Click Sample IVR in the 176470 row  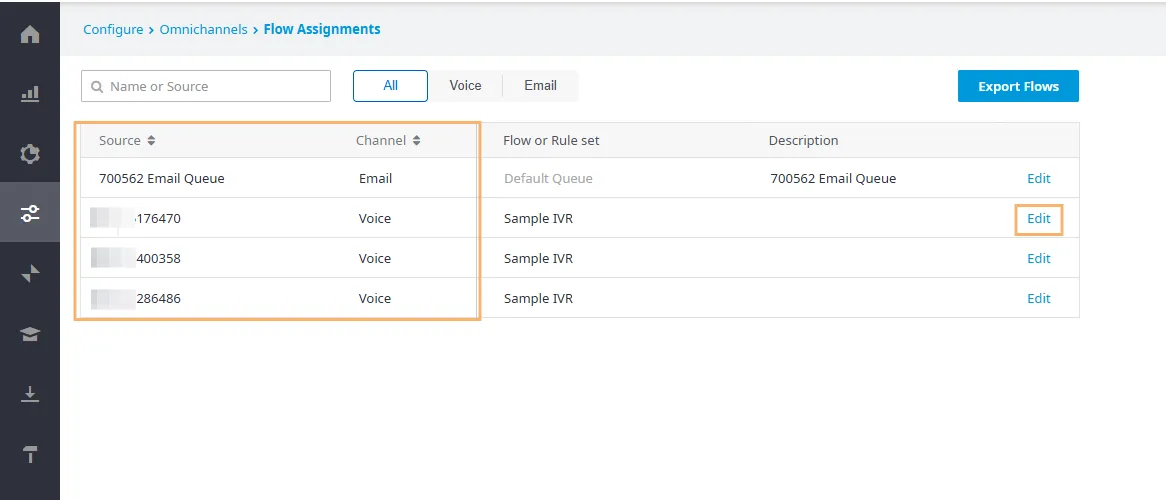(538, 219)
